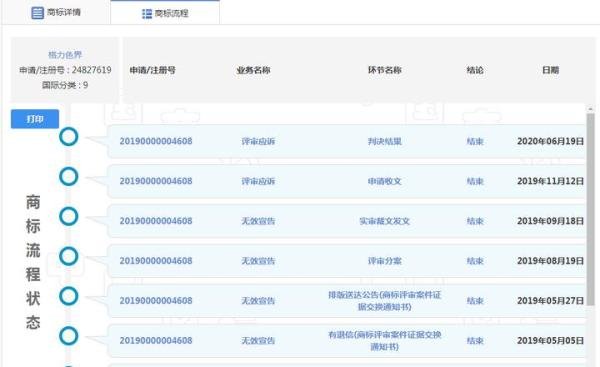The width and height of the screenshot is (600, 367).
Task: Click 结束 in the 2019年09月18日 row
Action: point(475,221)
